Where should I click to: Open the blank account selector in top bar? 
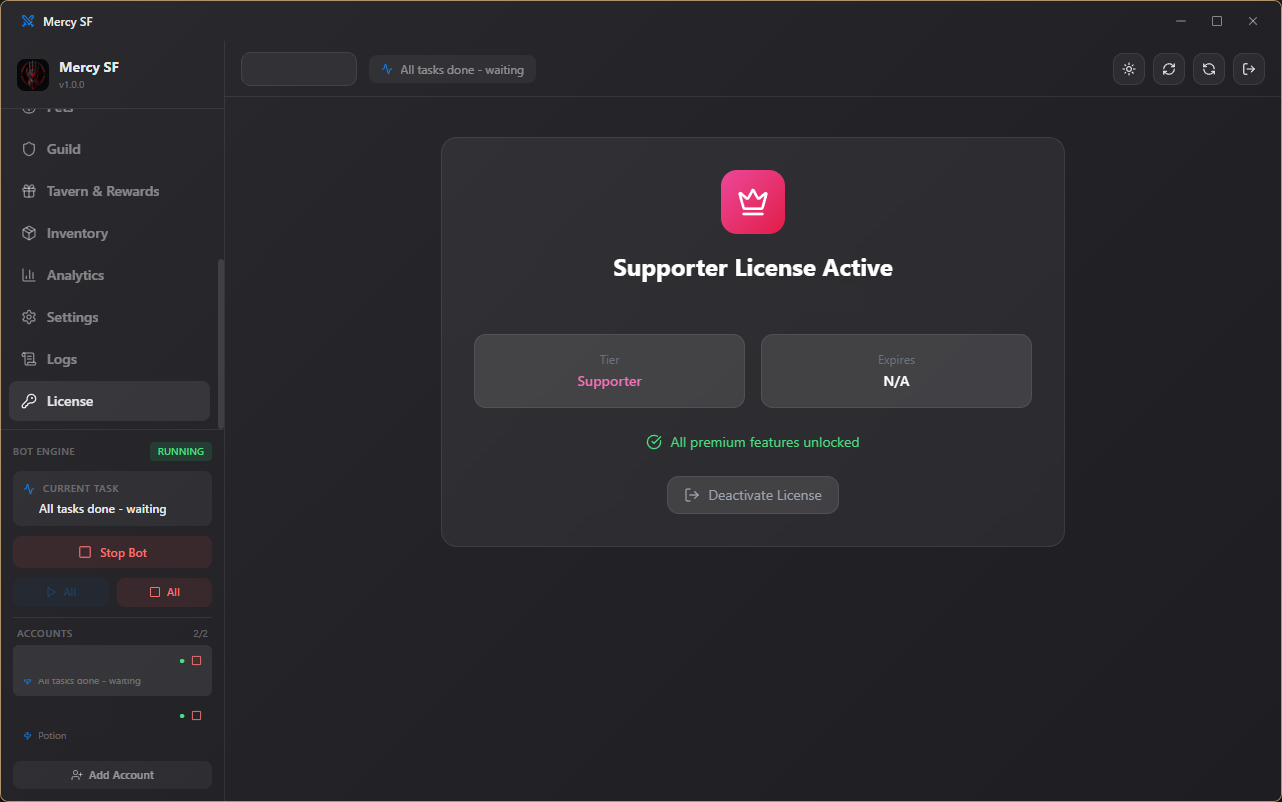pos(299,69)
